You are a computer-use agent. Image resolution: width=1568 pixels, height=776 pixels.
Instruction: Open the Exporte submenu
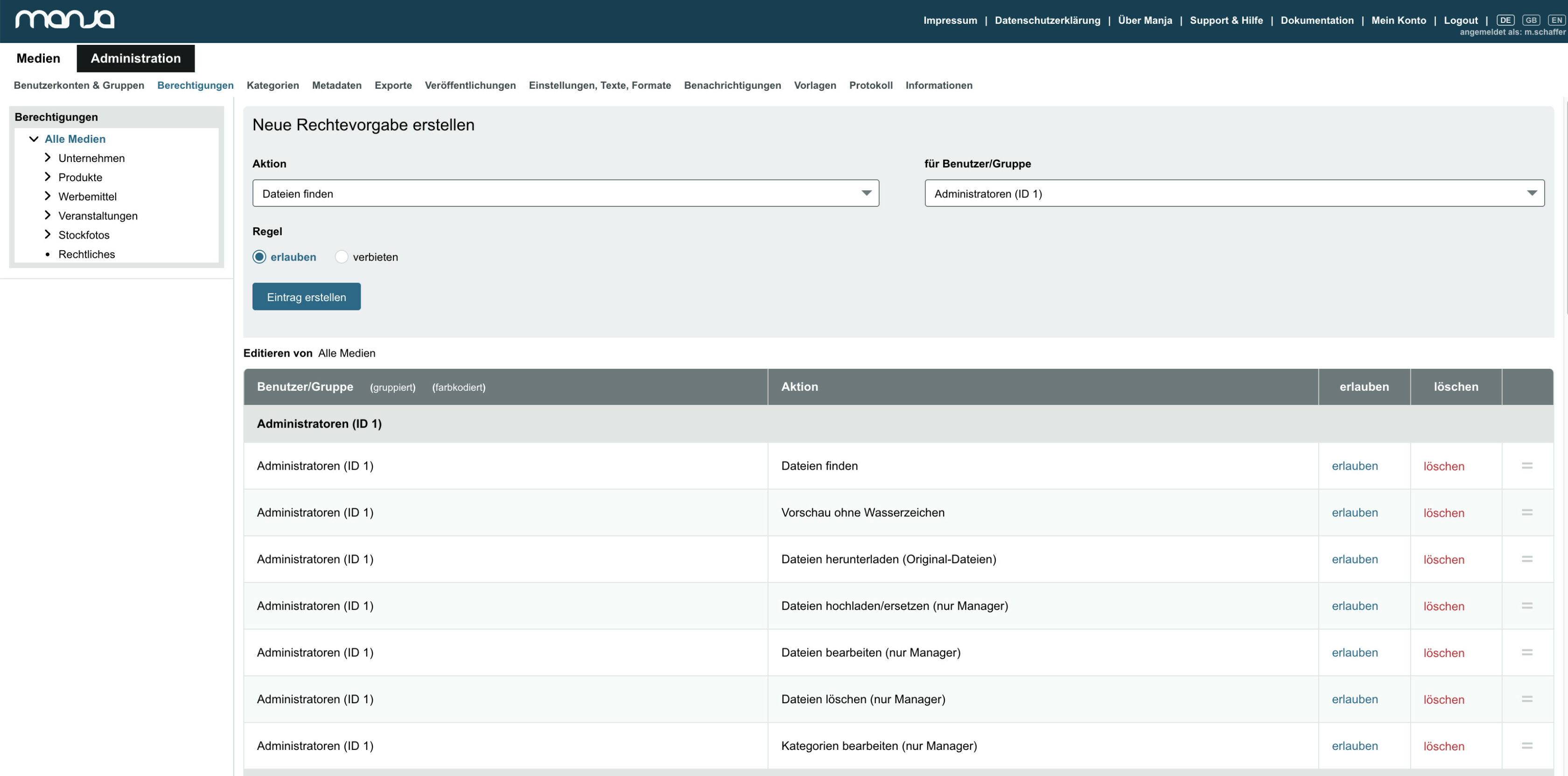point(393,85)
